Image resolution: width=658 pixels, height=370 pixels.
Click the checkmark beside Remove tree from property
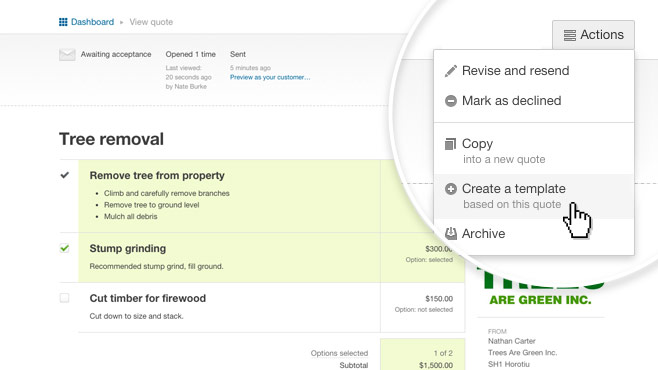[64, 175]
